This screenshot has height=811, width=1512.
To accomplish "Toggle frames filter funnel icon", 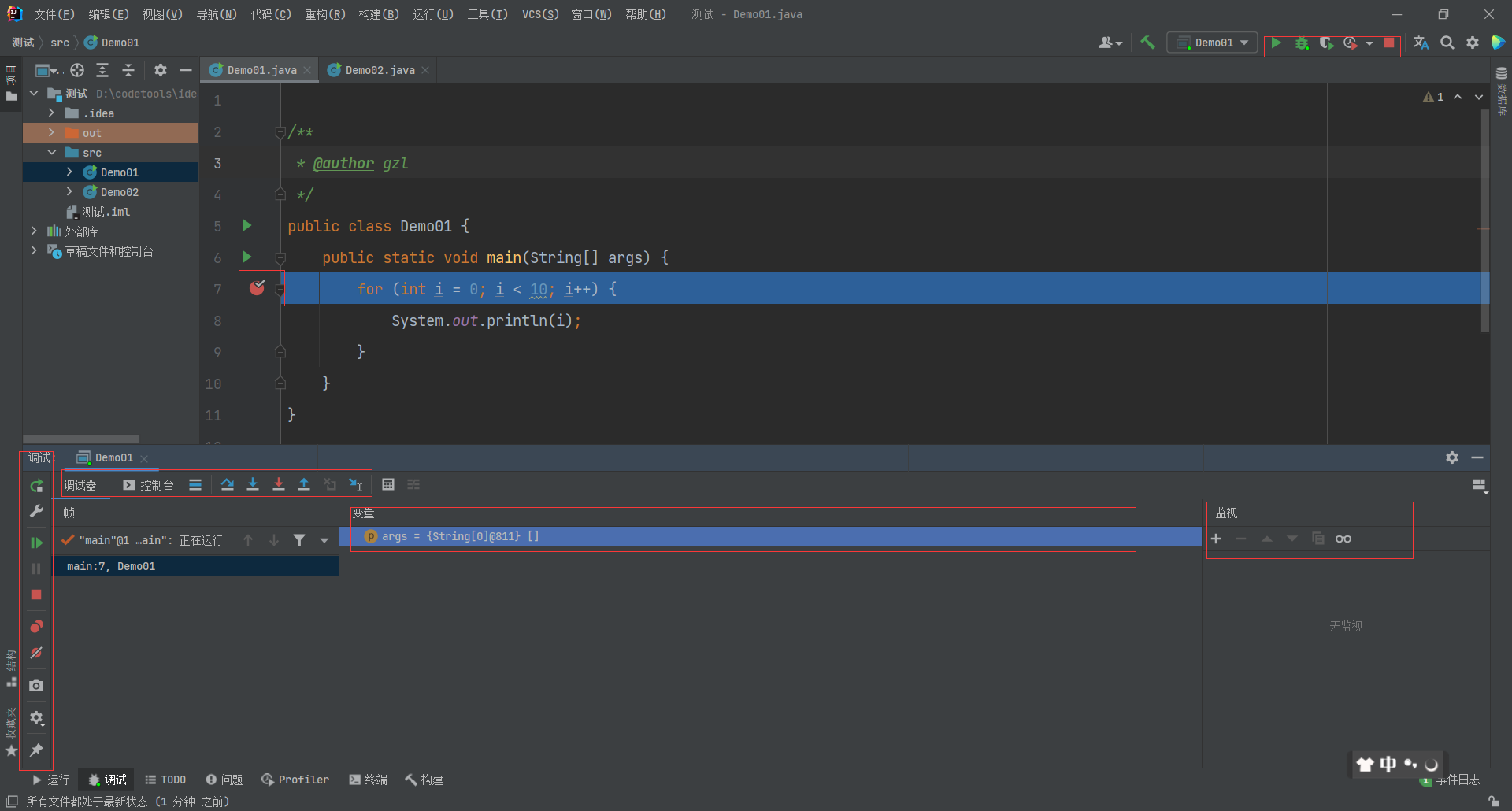I will (299, 540).
